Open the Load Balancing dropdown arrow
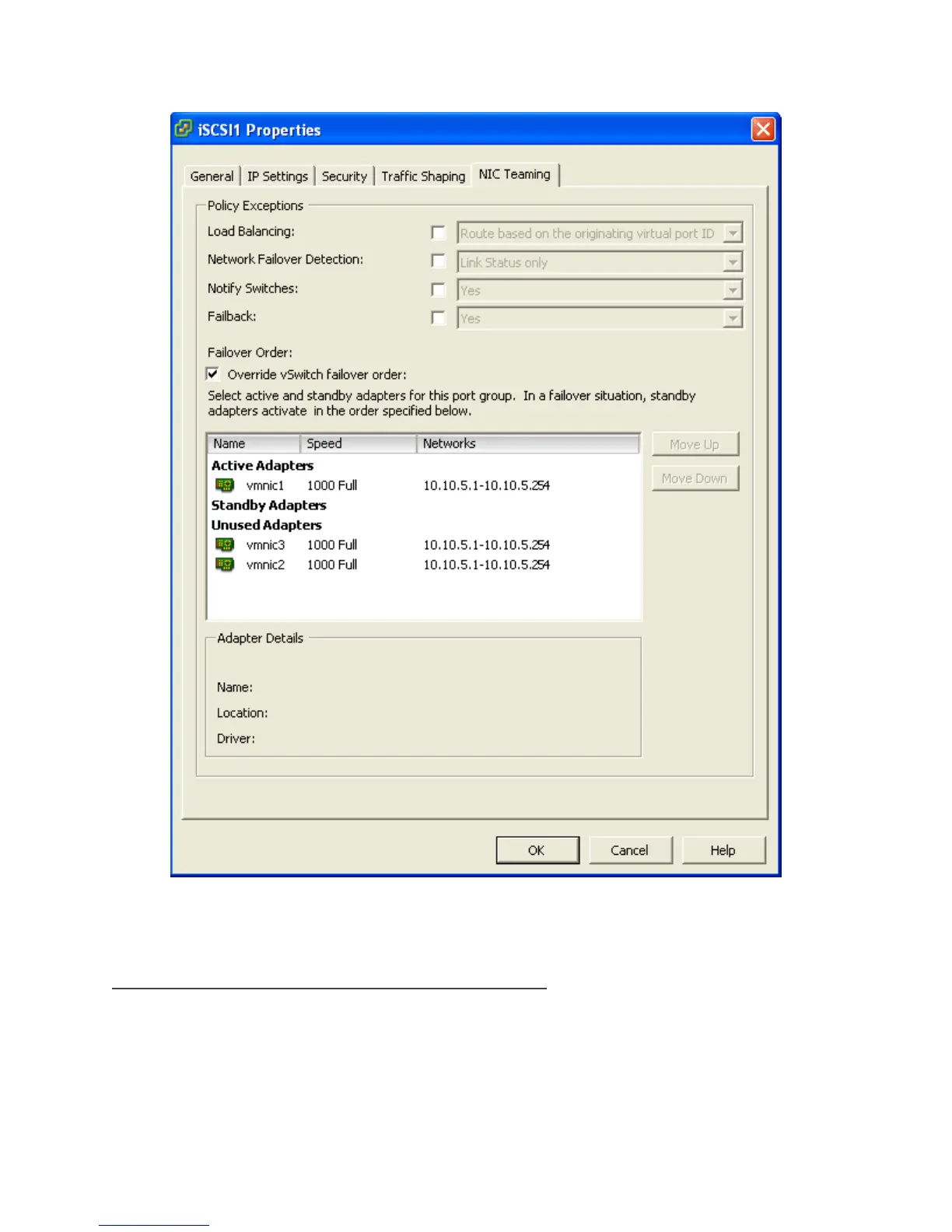This screenshot has height=1232, width=952. click(x=733, y=233)
